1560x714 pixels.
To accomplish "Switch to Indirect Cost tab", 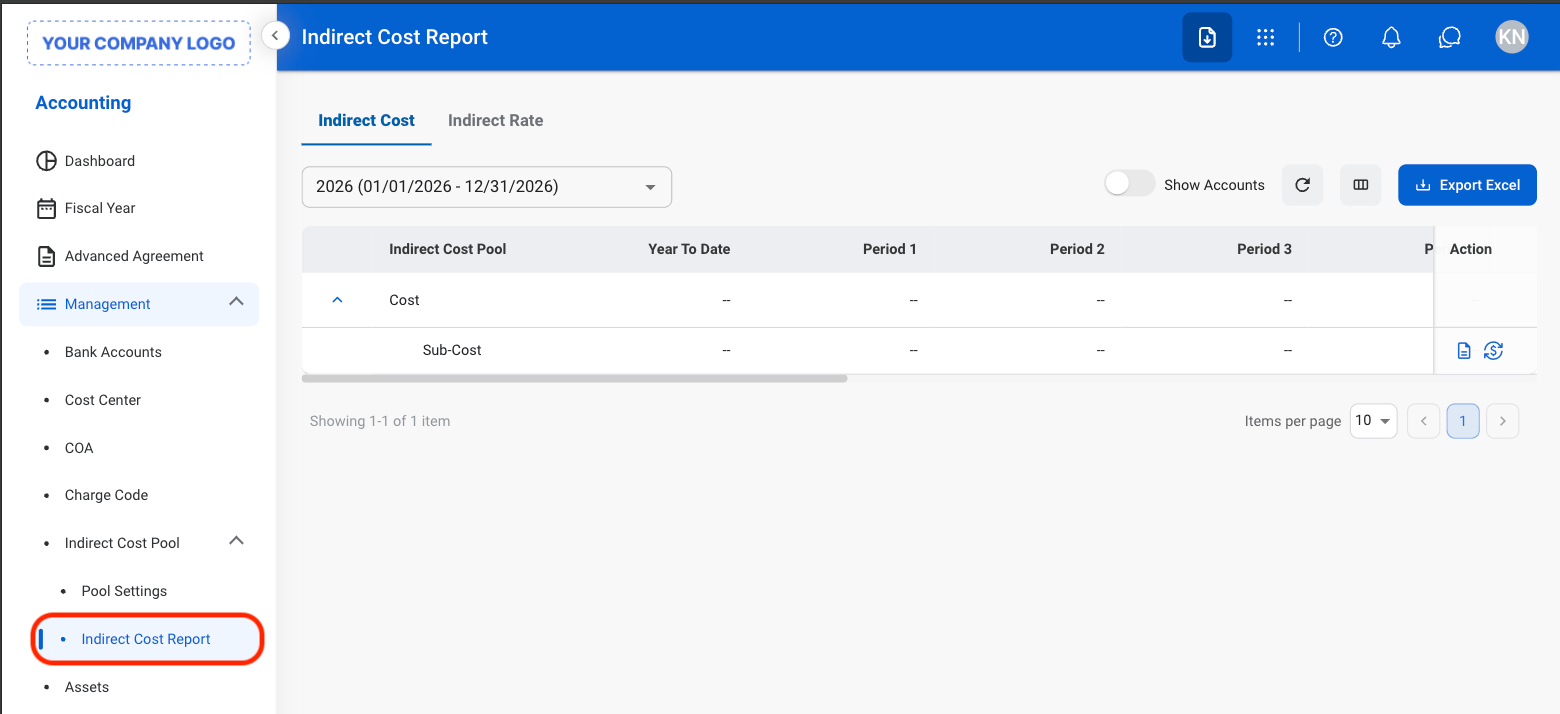I will (366, 120).
